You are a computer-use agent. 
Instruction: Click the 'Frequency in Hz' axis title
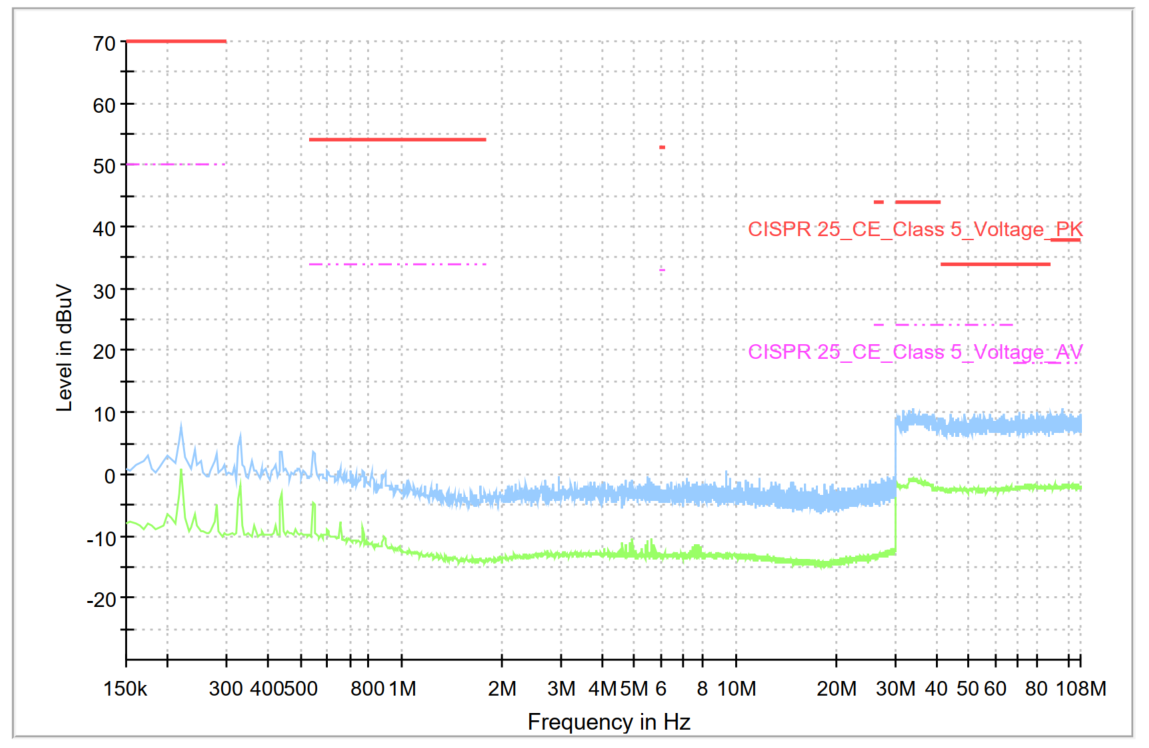pyautogui.click(x=608, y=721)
